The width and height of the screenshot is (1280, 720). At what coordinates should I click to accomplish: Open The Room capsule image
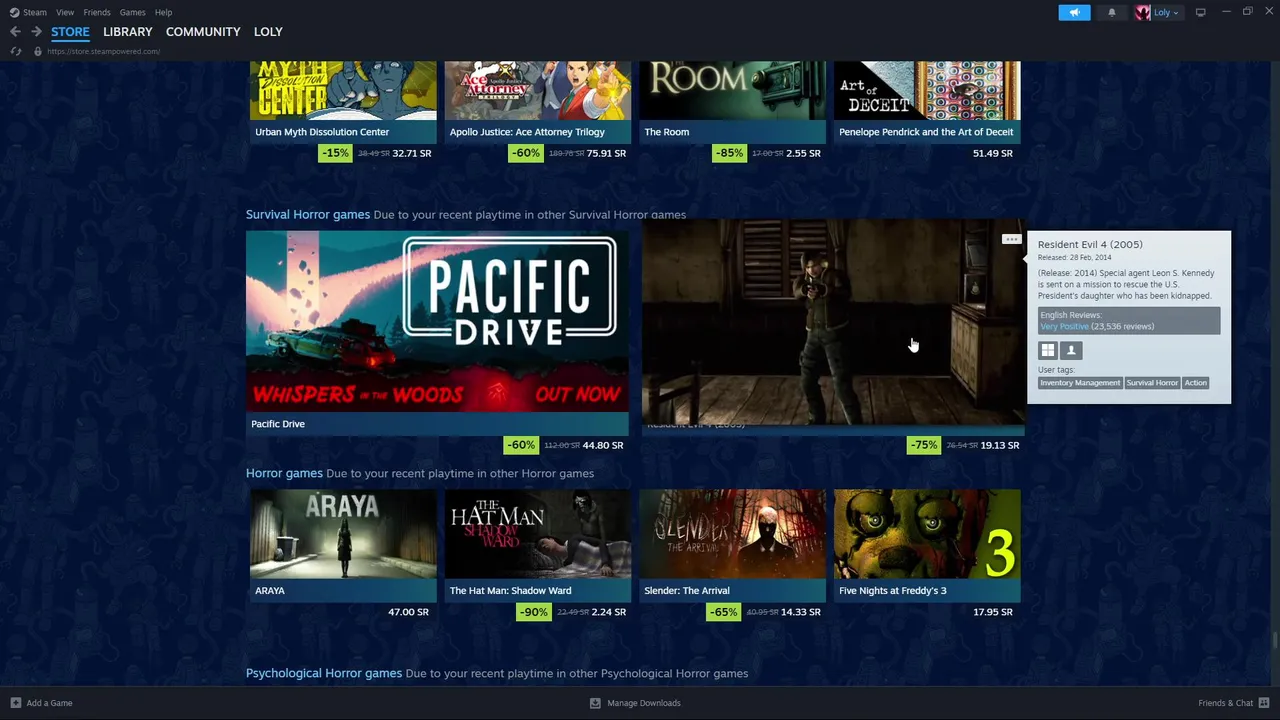pos(733,90)
